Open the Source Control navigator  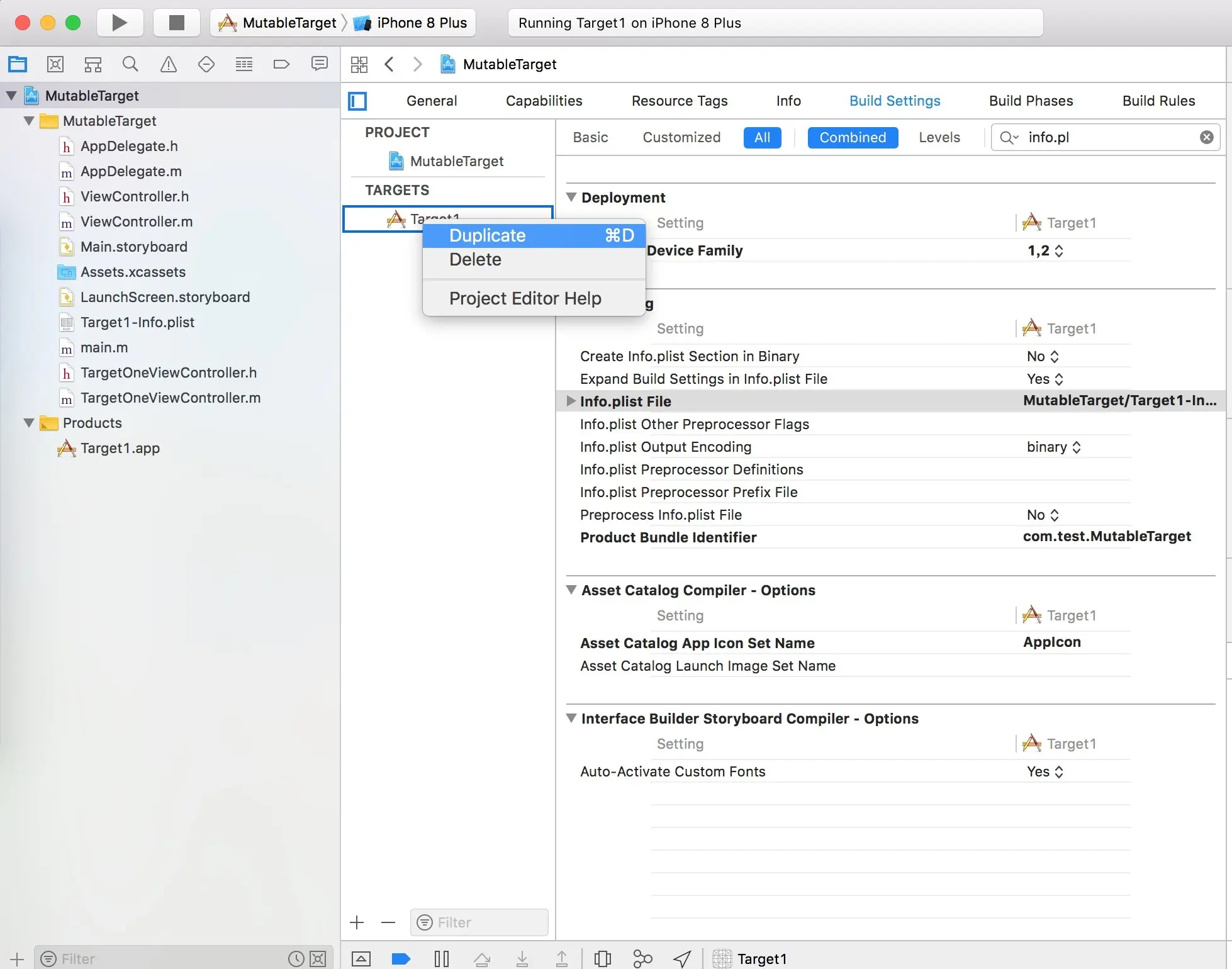tap(55, 64)
